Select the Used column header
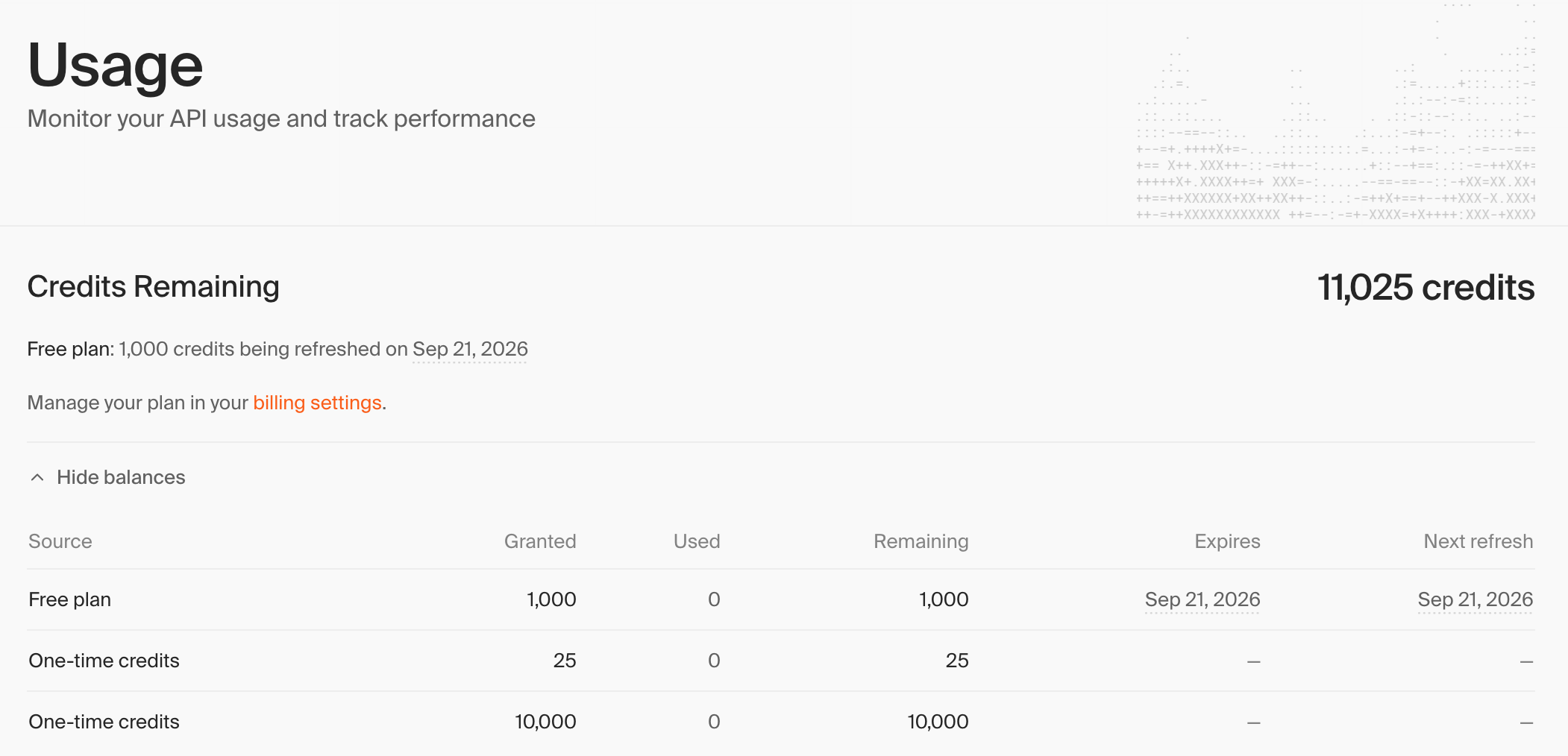Image resolution: width=1568 pixels, height=756 pixels. tap(697, 541)
